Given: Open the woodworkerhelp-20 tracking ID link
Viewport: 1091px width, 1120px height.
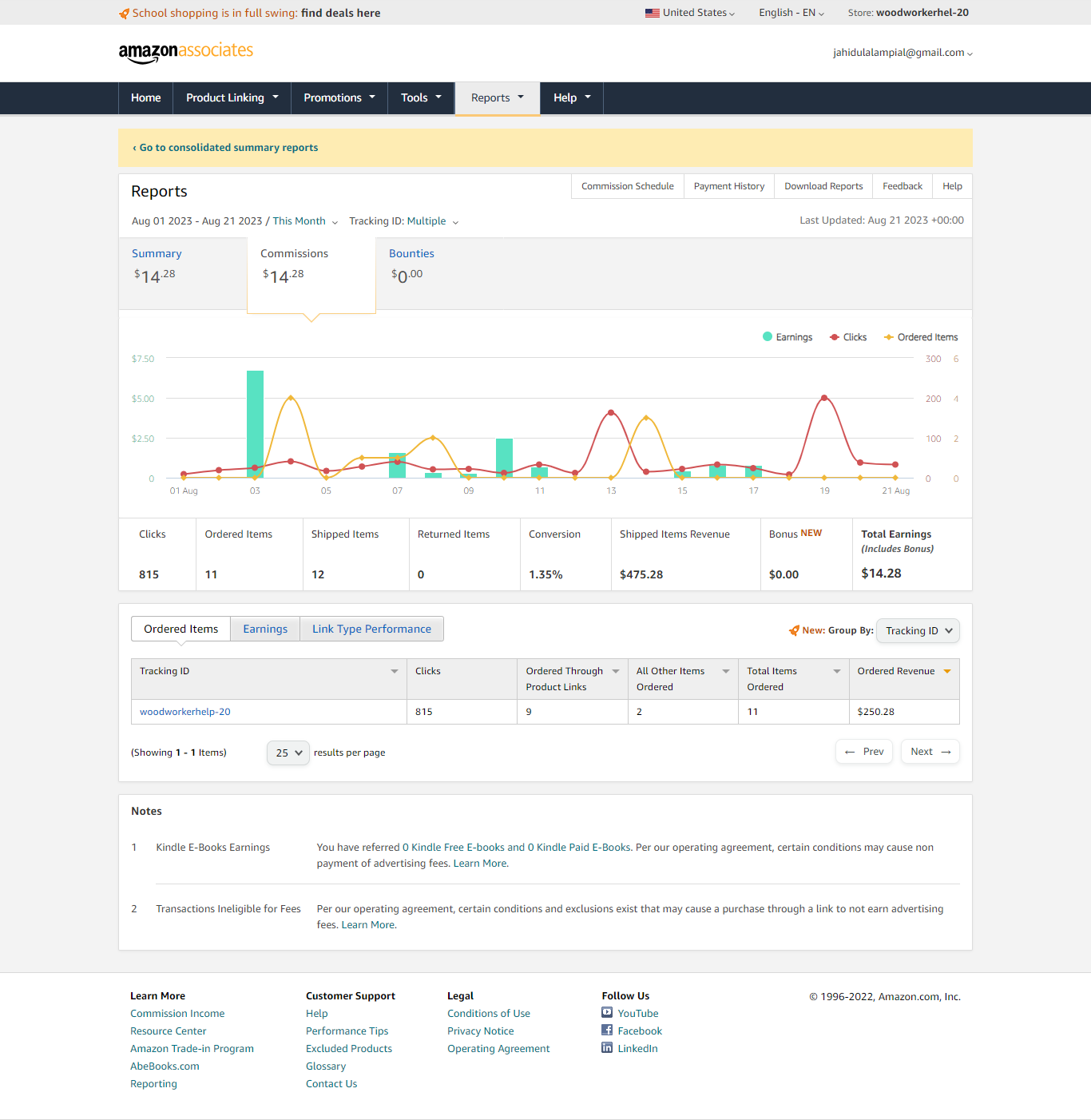Looking at the screenshot, I should coord(185,712).
